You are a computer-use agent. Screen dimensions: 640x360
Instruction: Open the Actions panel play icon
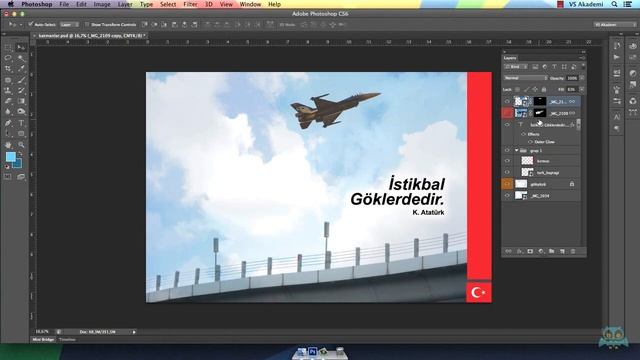coord(616,58)
